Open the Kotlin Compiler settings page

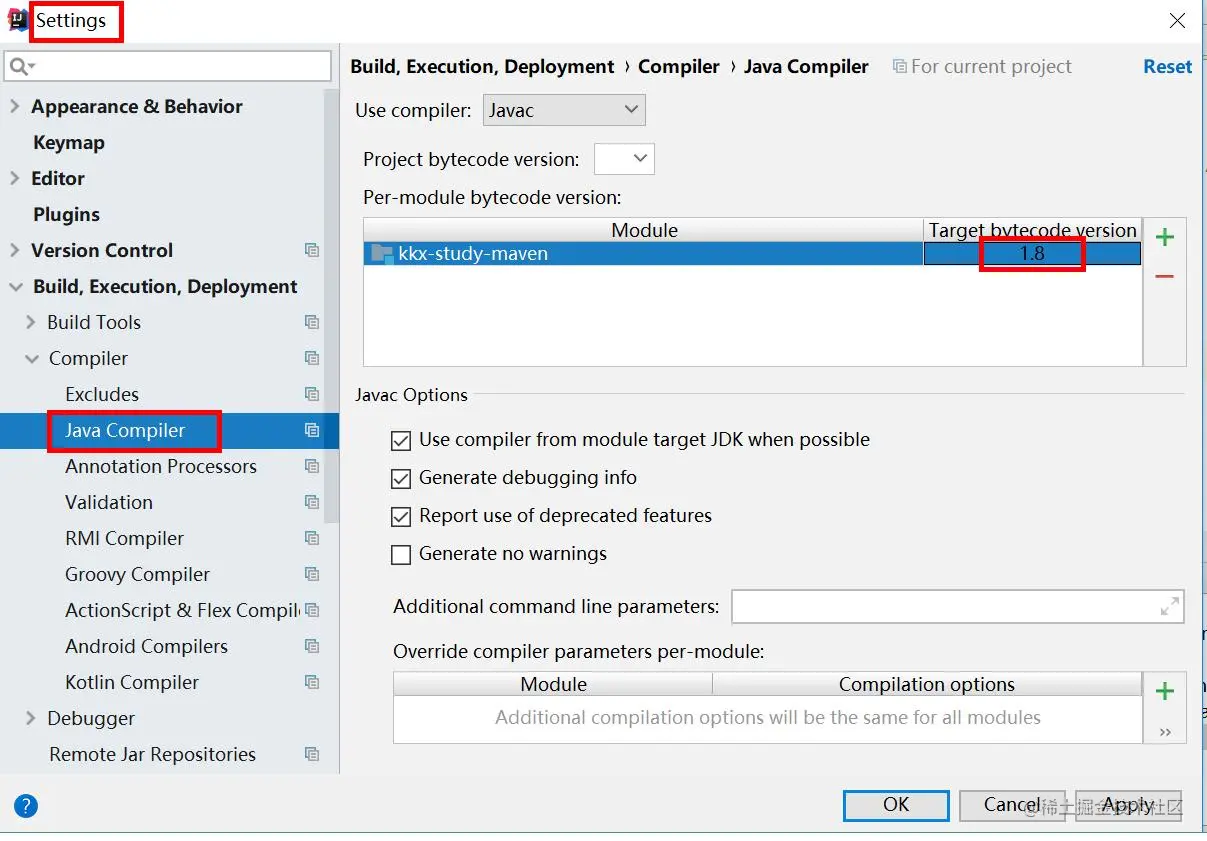click(x=132, y=682)
